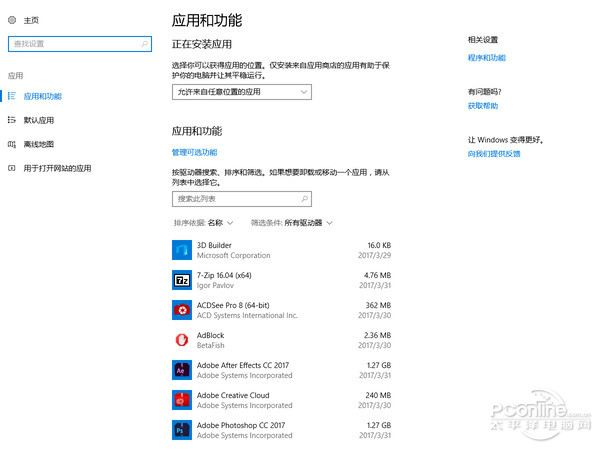The height and width of the screenshot is (450, 600).
Task: Click the Adobe Creative Cloud icon
Action: coord(182,400)
